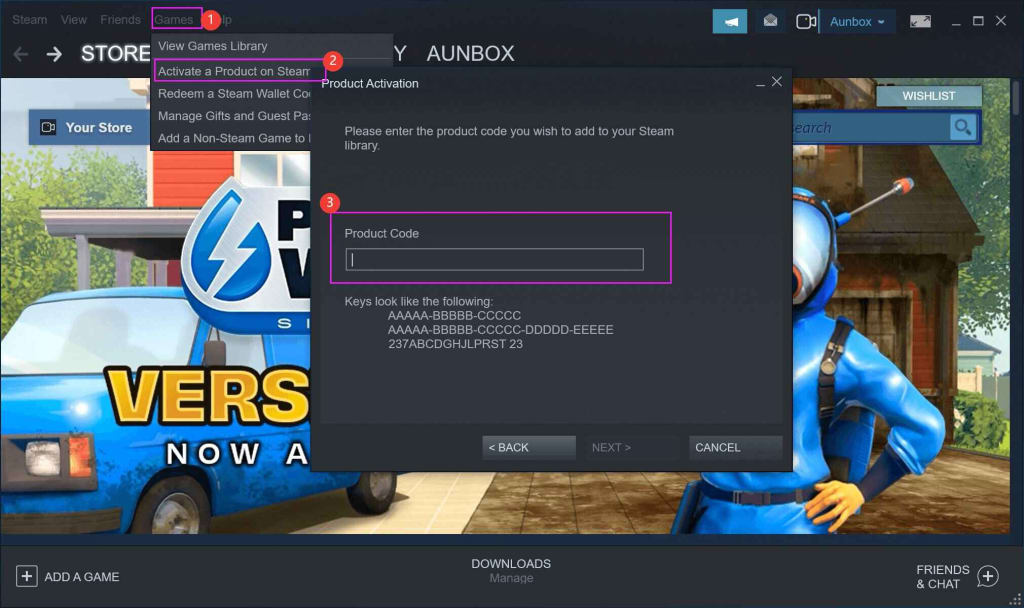Choose Activate a Product on Steam
Screen dimensions: 1024x608
click(234, 71)
